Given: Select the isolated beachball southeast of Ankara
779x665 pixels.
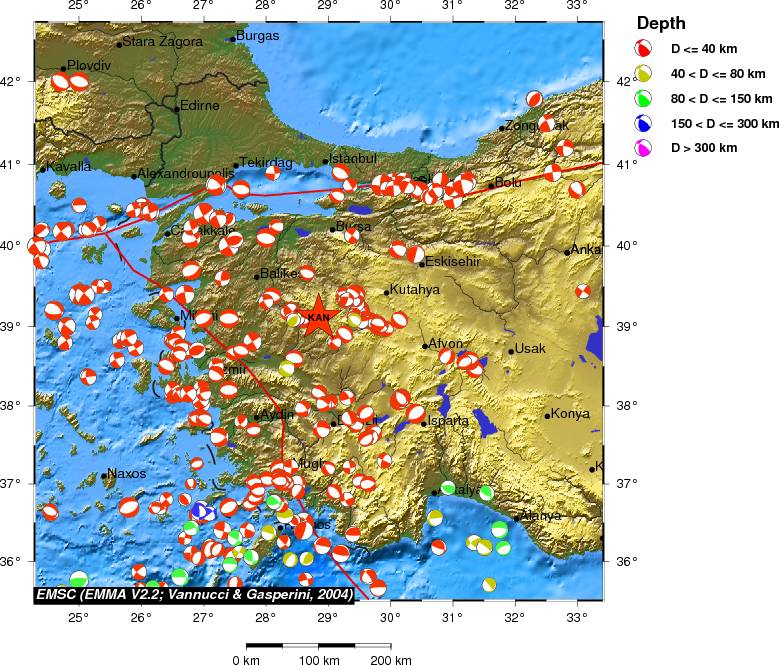Looking at the screenshot, I should [583, 291].
